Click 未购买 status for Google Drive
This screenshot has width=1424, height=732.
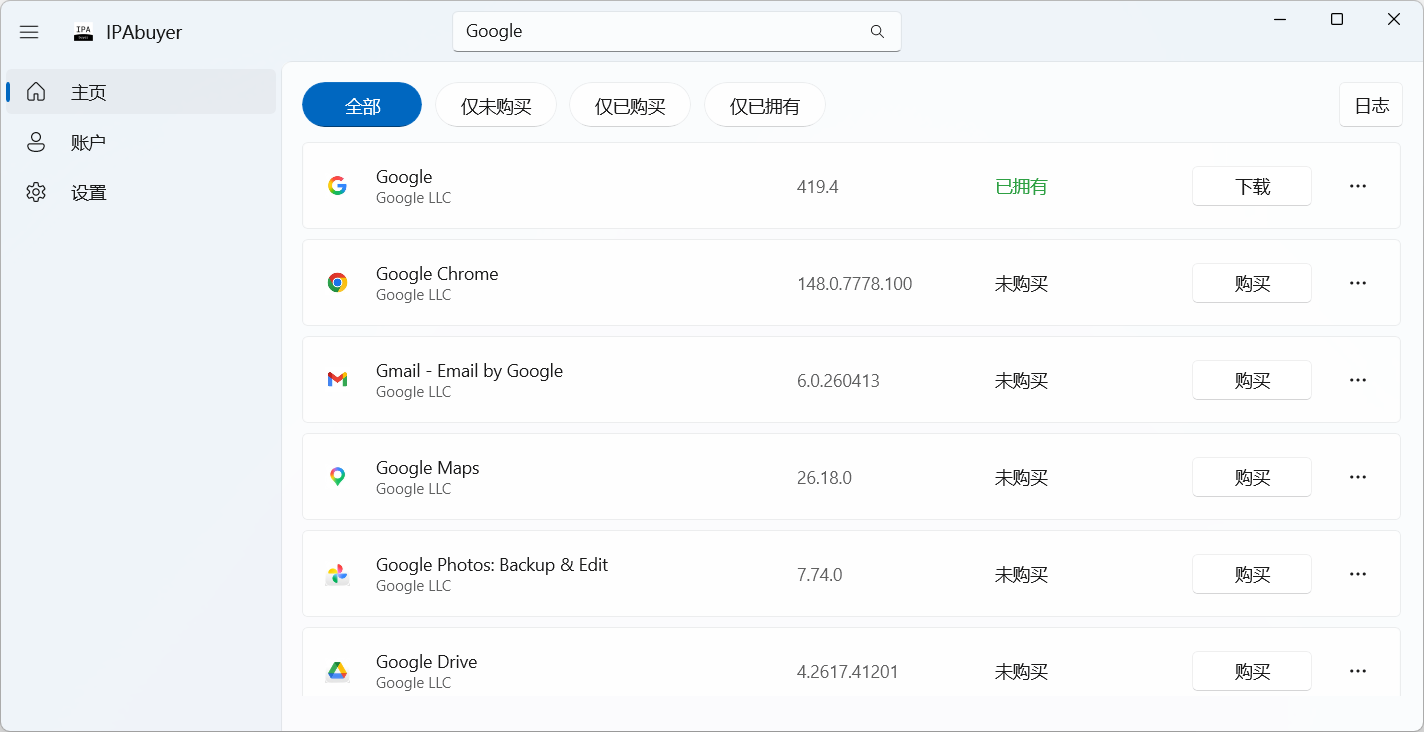(x=1021, y=672)
